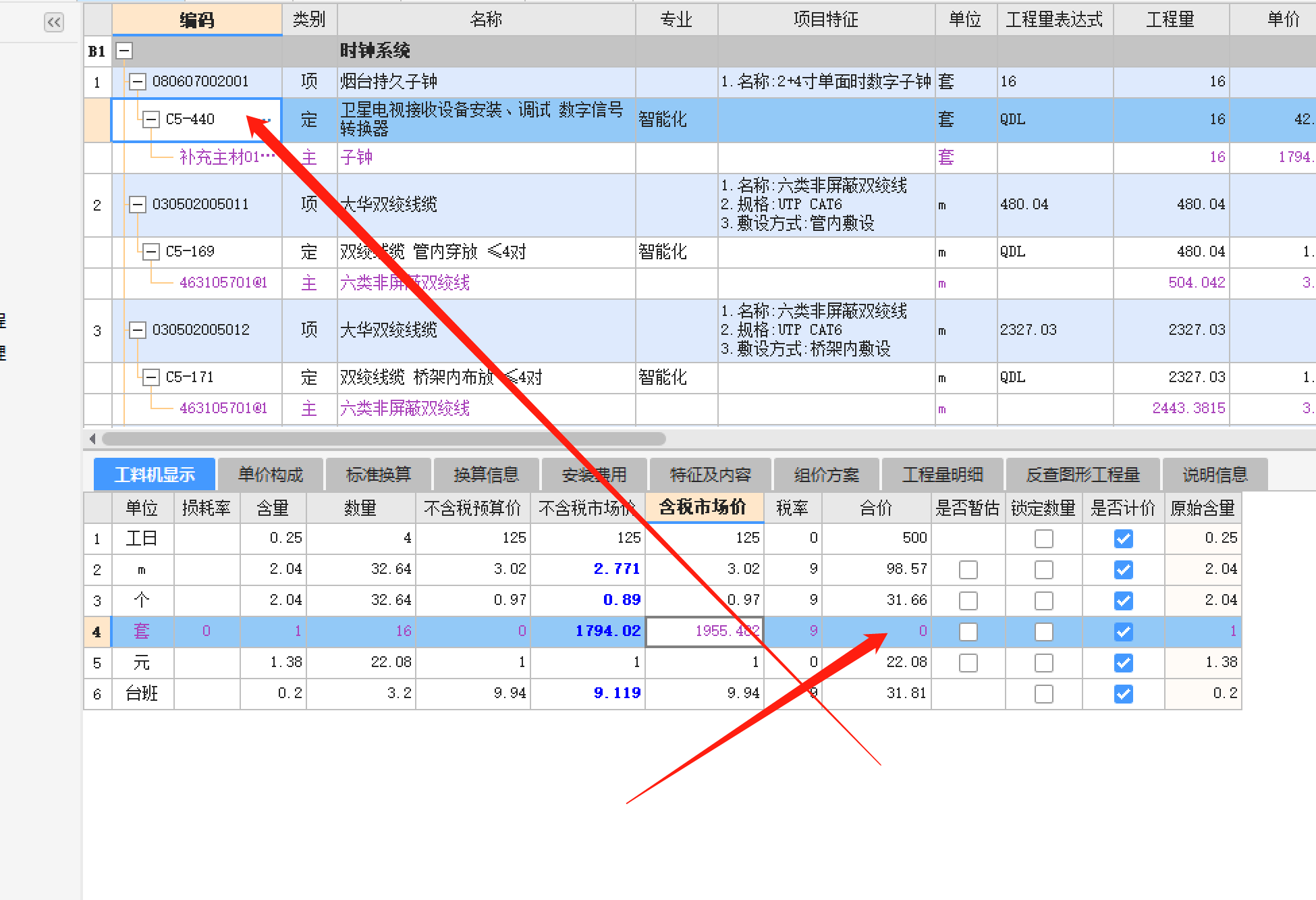Image resolution: width=1316 pixels, height=900 pixels.
Task: Open the 工料机显示 tab
Action: tap(155, 475)
